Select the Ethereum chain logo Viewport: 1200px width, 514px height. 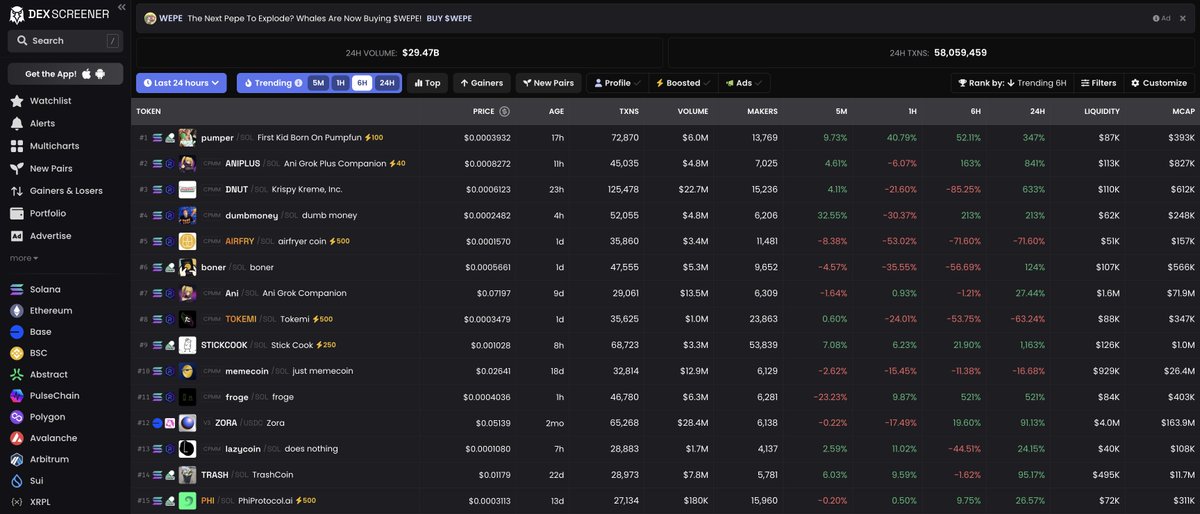coord(17,311)
